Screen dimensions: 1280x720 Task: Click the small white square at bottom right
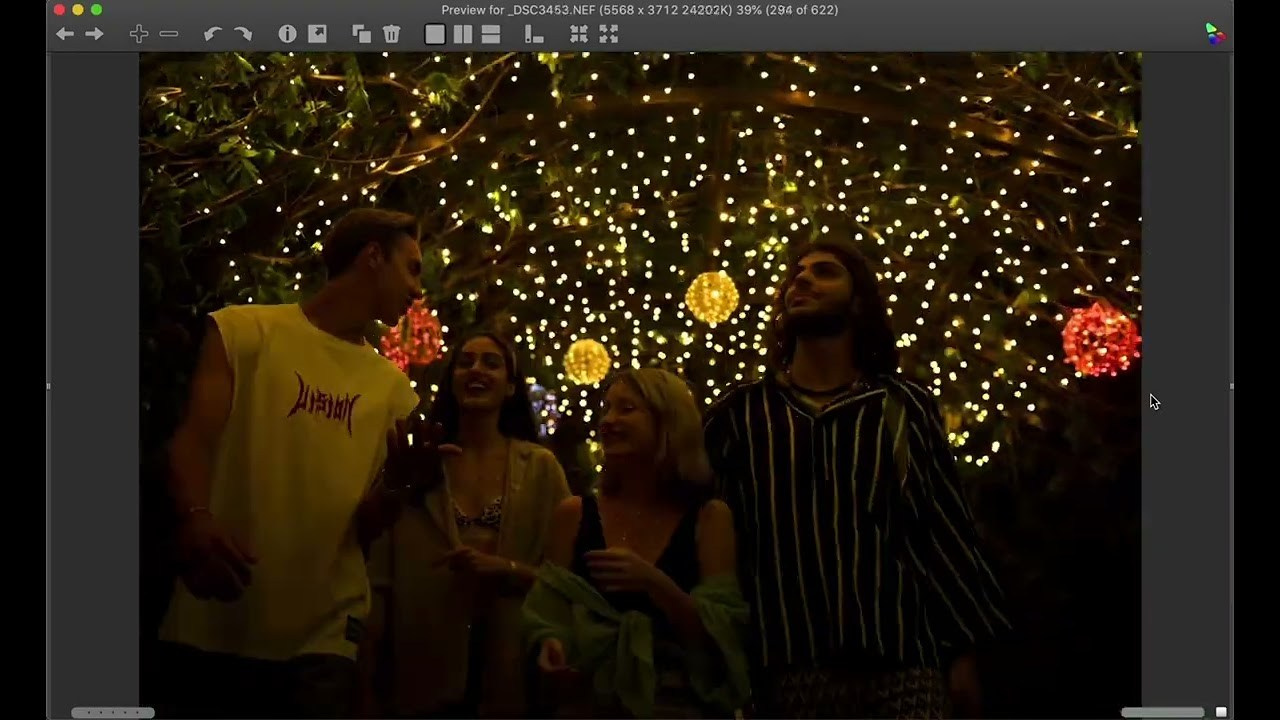[x=1221, y=712]
